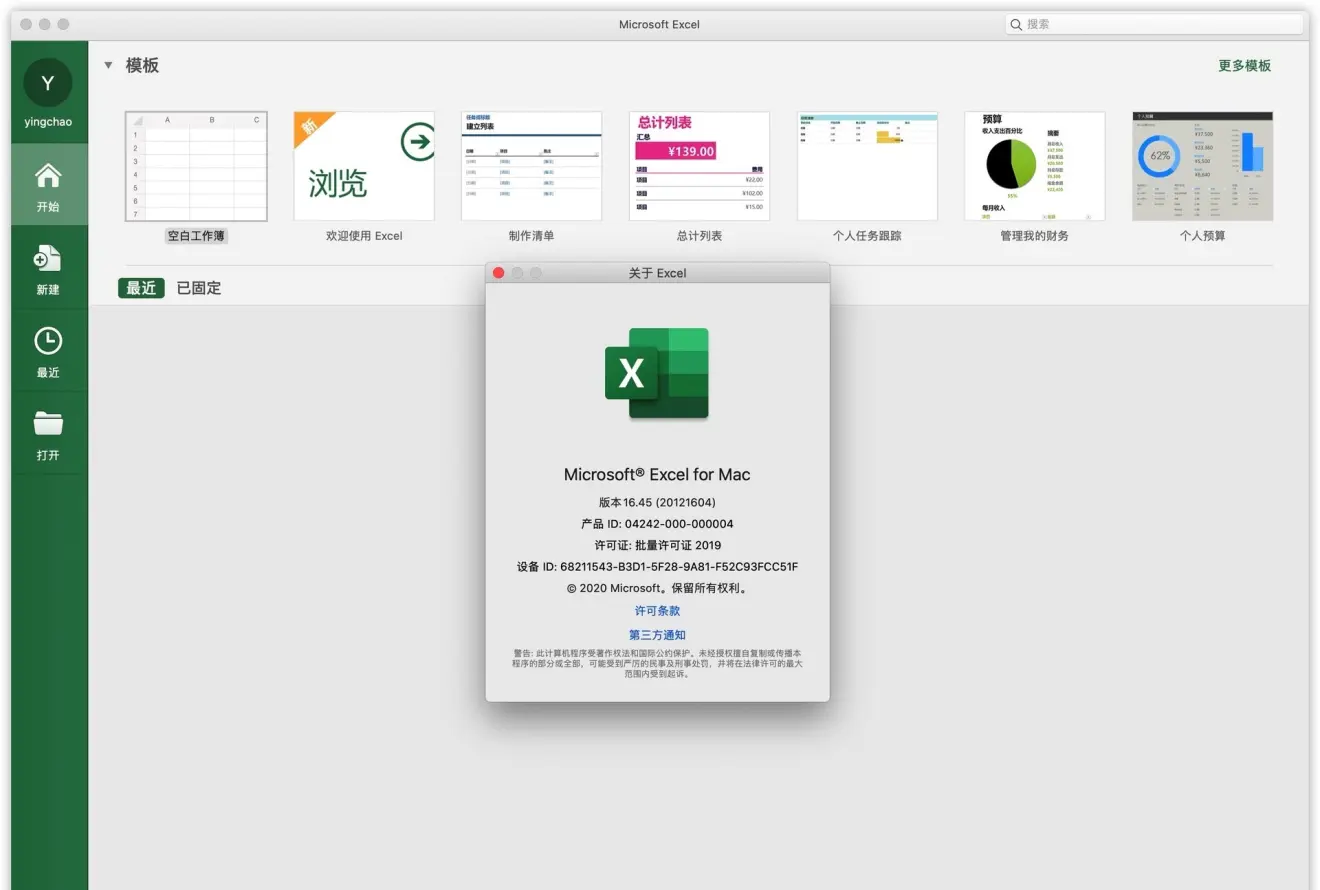
Task: Click the 设备 ID text line
Action: (x=657, y=567)
